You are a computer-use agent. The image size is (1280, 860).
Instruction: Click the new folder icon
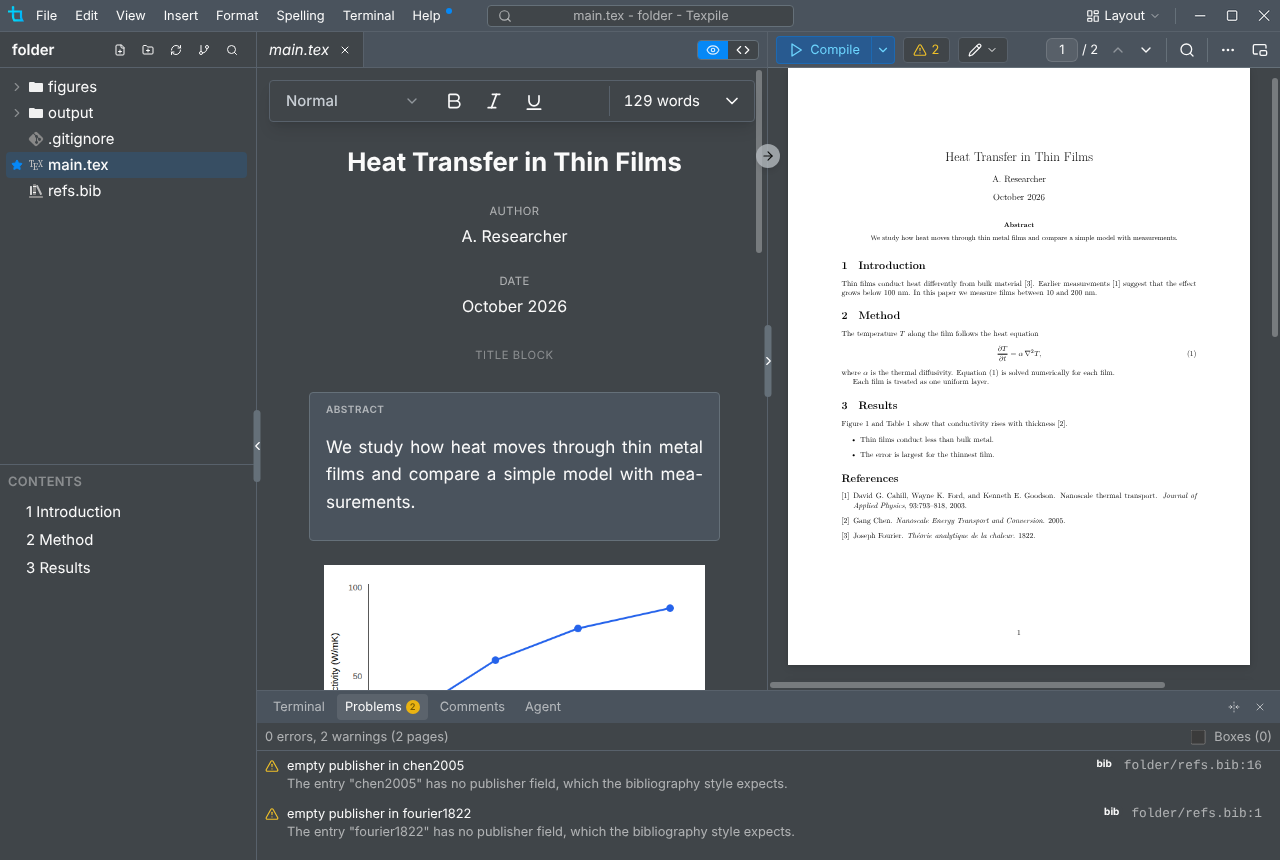148,50
